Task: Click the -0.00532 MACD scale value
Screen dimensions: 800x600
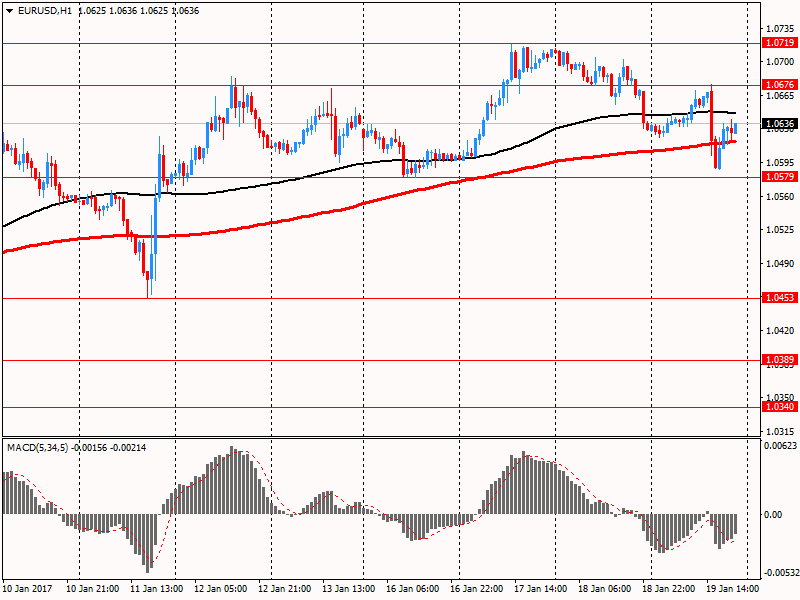Action: coord(780,573)
